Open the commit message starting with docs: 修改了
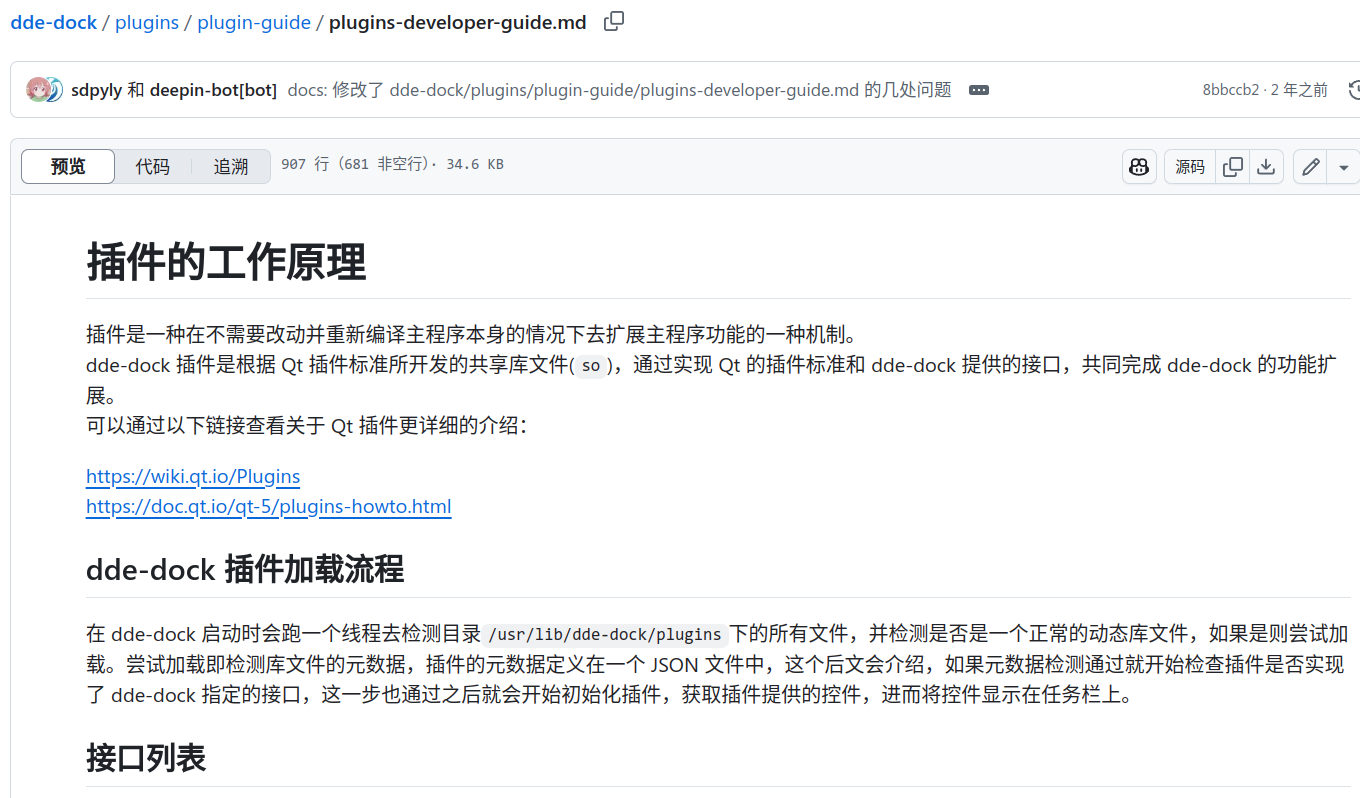Screen dimensions: 1360x798 (x=619, y=90)
